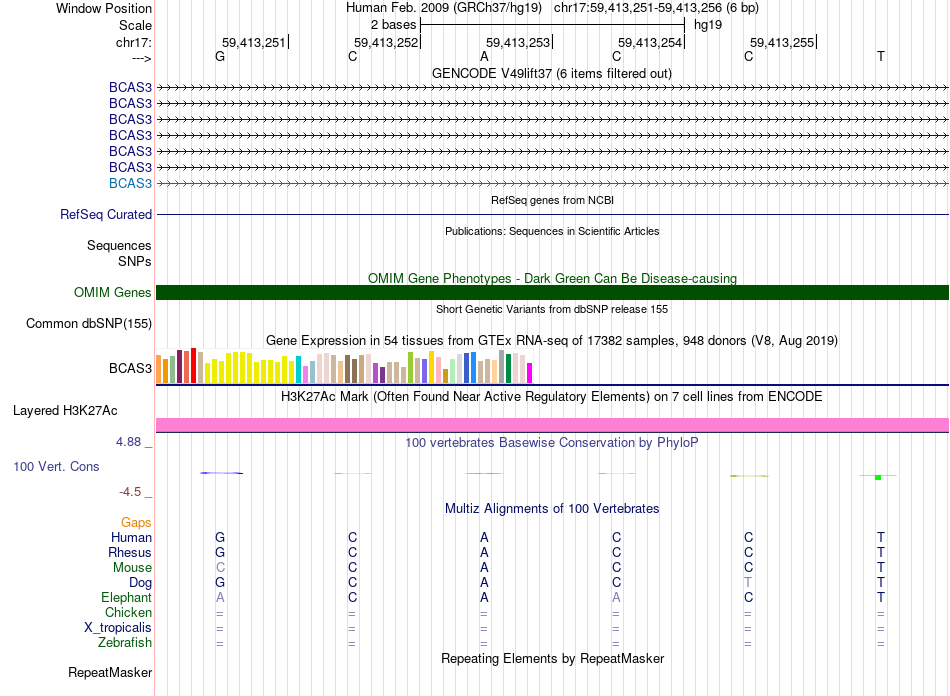Click the 59,413,252 coordinate tick
950x696 pixels.
pos(387,42)
